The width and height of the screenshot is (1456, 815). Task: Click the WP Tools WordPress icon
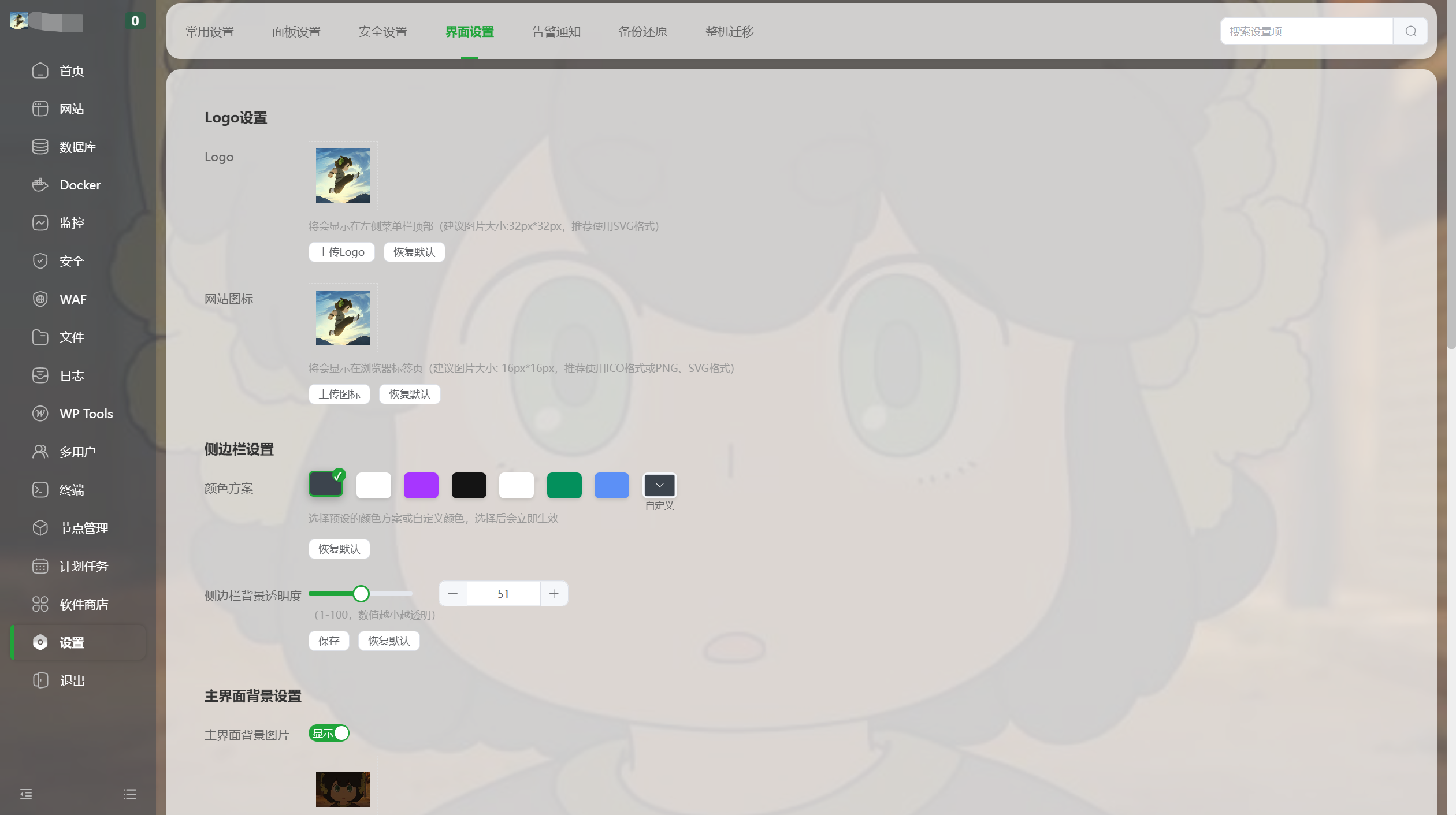tap(40, 414)
